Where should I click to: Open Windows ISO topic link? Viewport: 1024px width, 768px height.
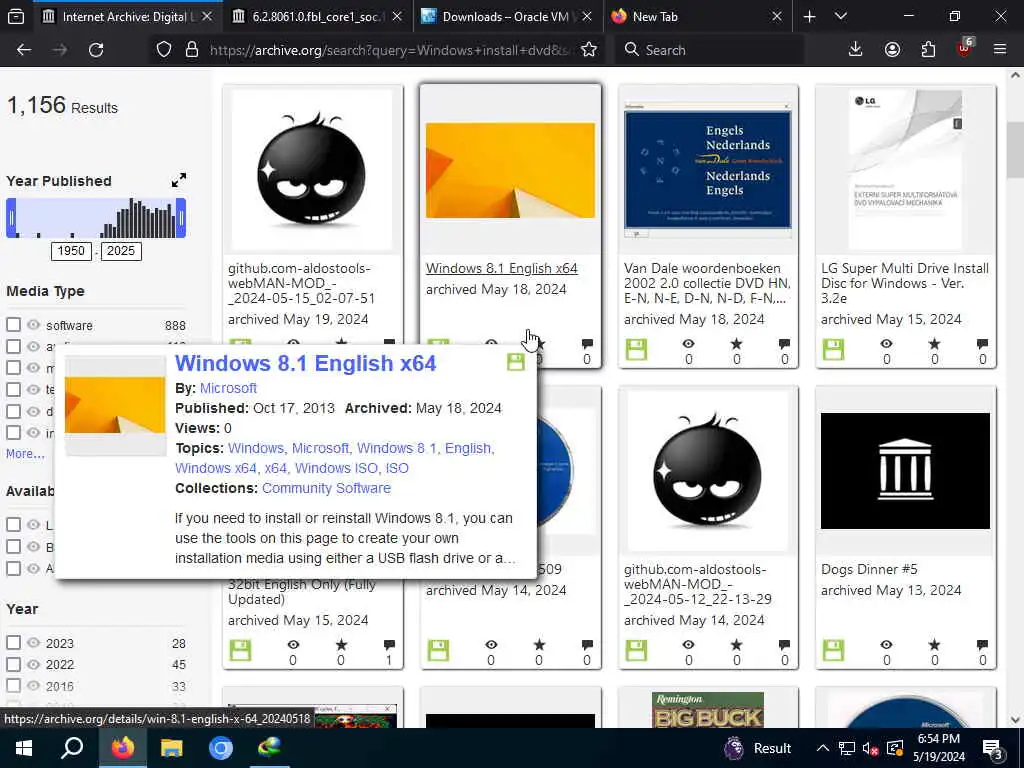pos(336,468)
